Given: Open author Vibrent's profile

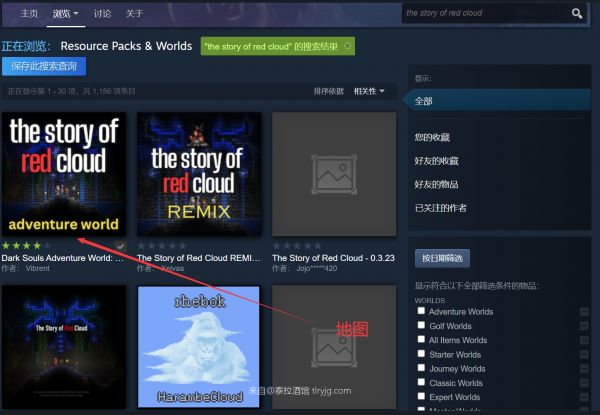Looking at the screenshot, I should tap(38, 269).
